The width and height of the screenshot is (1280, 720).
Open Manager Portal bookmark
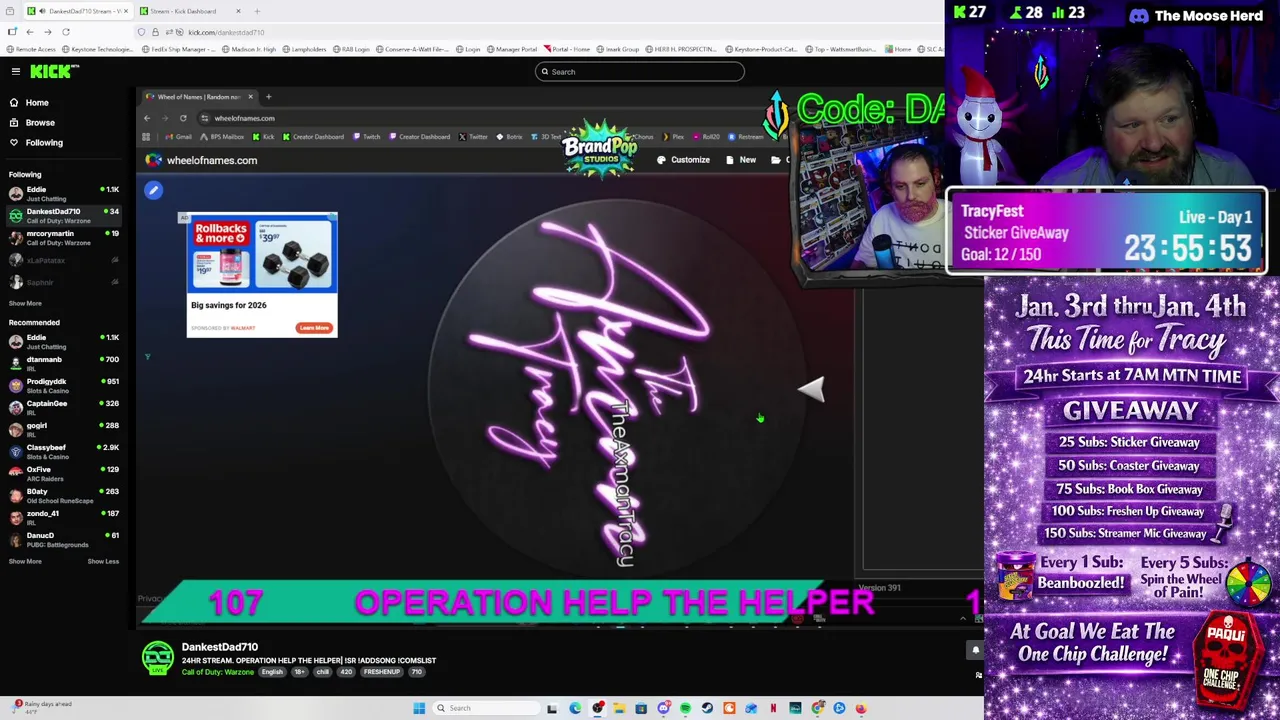coord(512,49)
